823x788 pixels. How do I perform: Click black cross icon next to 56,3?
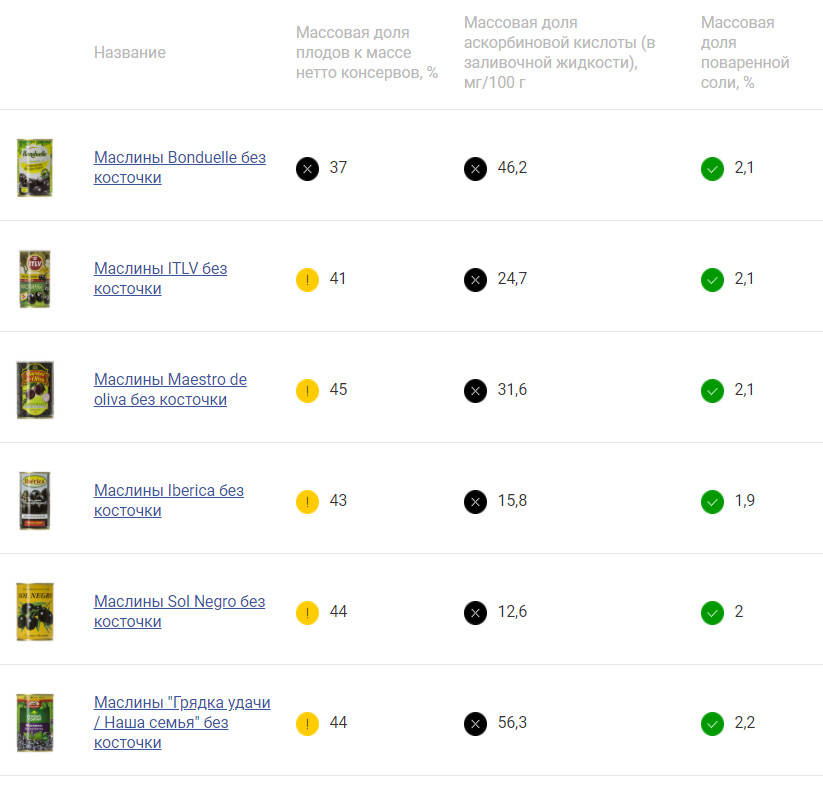(x=476, y=724)
